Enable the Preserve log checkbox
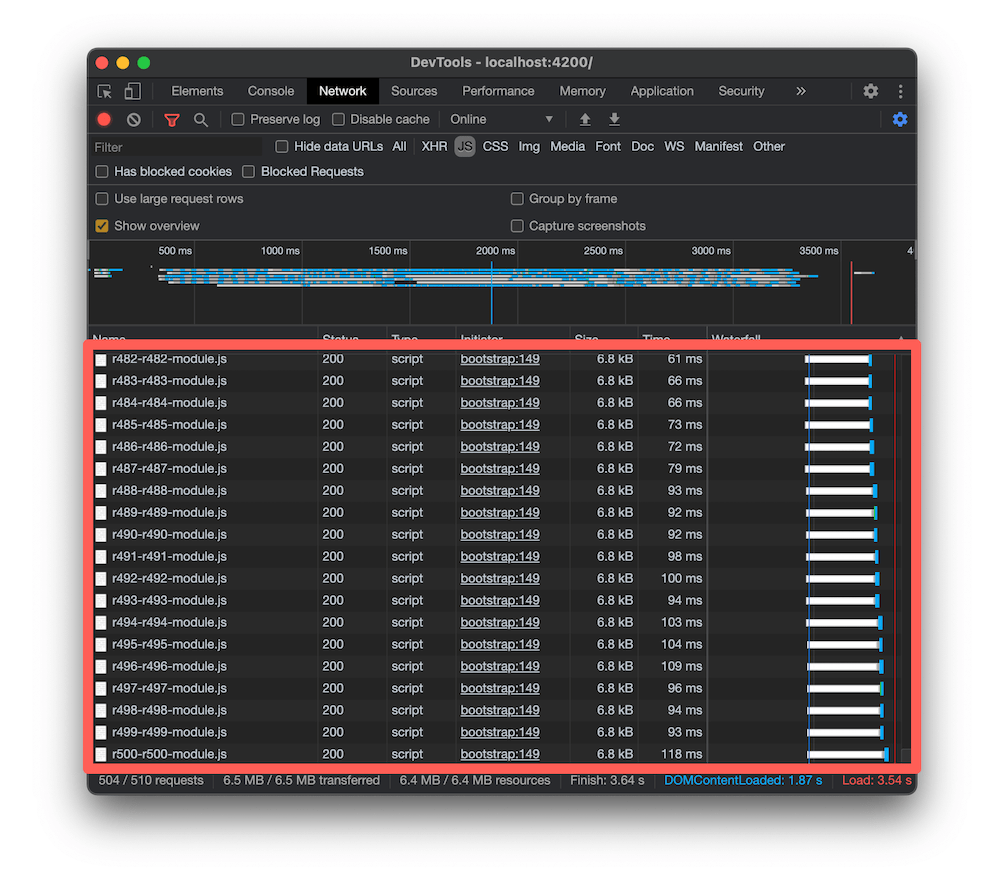 (x=238, y=119)
